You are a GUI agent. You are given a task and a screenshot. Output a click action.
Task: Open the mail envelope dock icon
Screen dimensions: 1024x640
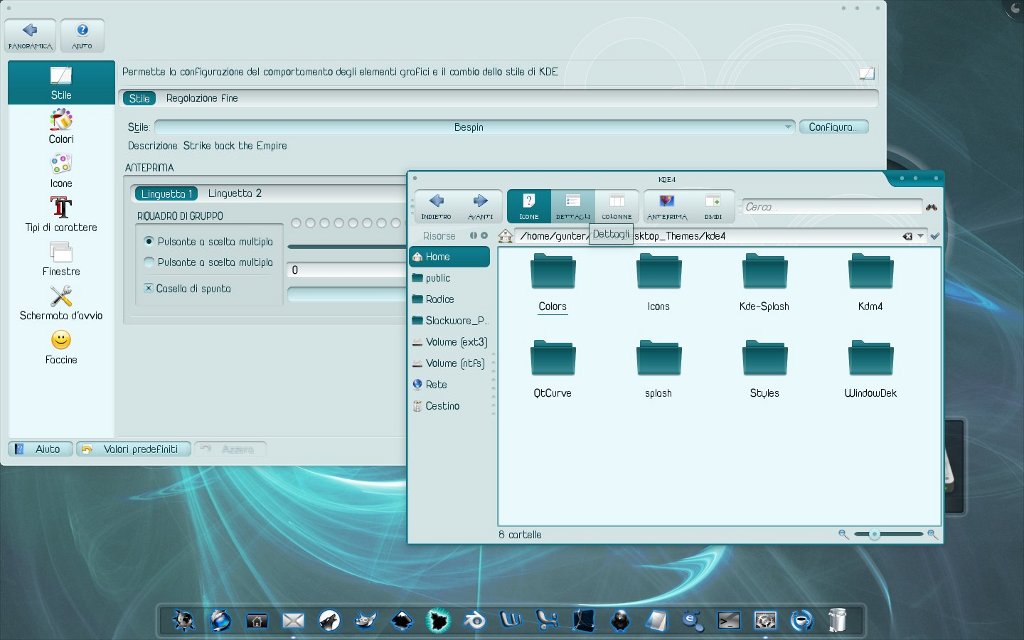point(293,619)
